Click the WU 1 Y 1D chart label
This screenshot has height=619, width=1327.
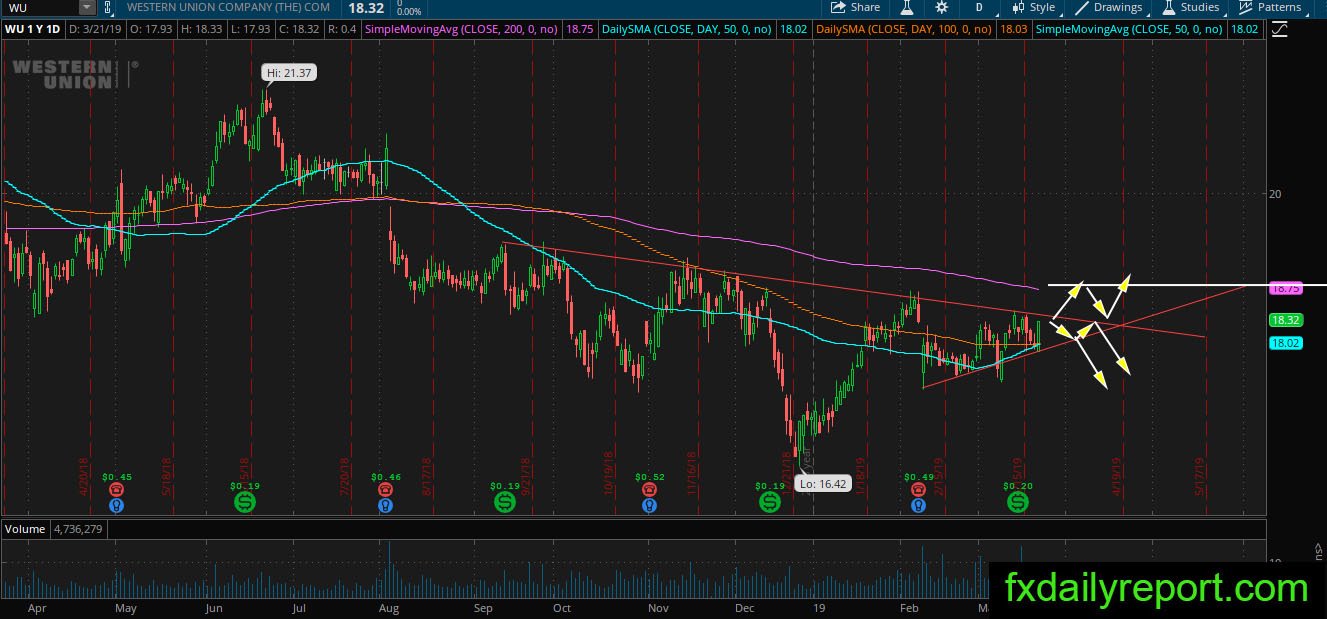pyautogui.click(x=33, y=30)
